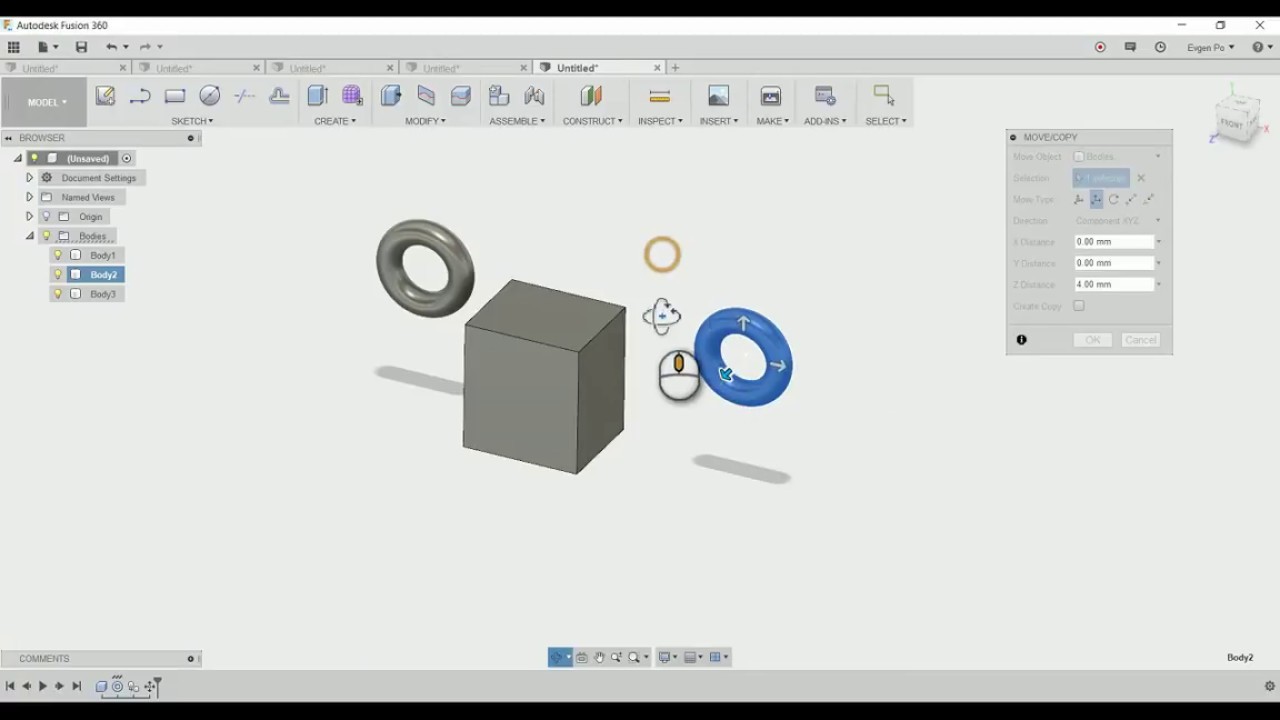Click the Insert image icon
The image size is (1280, 720).
pos(718,96)
